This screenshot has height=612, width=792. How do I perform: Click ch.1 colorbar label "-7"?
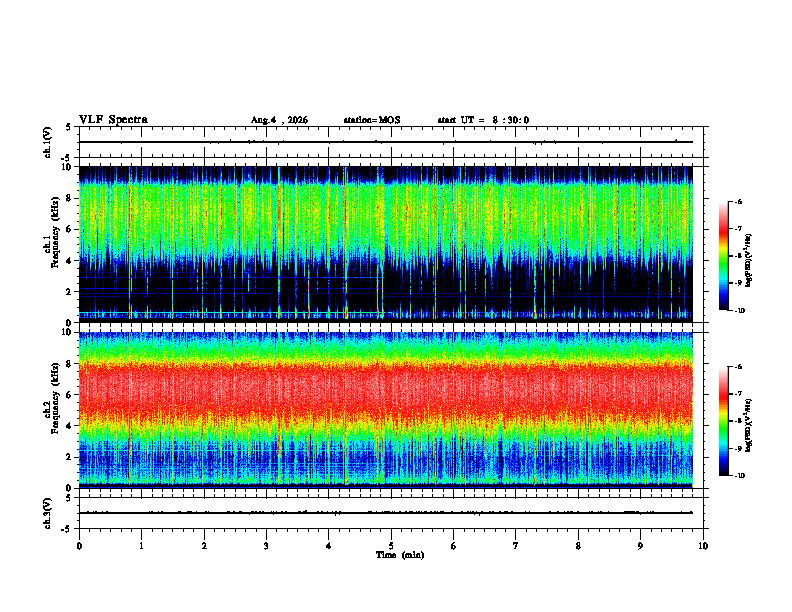(x=738, y=229)
